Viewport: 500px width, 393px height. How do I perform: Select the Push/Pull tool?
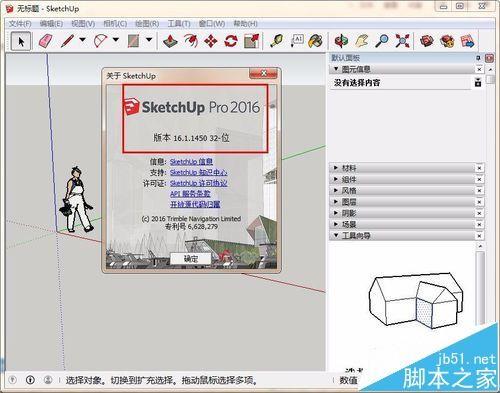170,41
